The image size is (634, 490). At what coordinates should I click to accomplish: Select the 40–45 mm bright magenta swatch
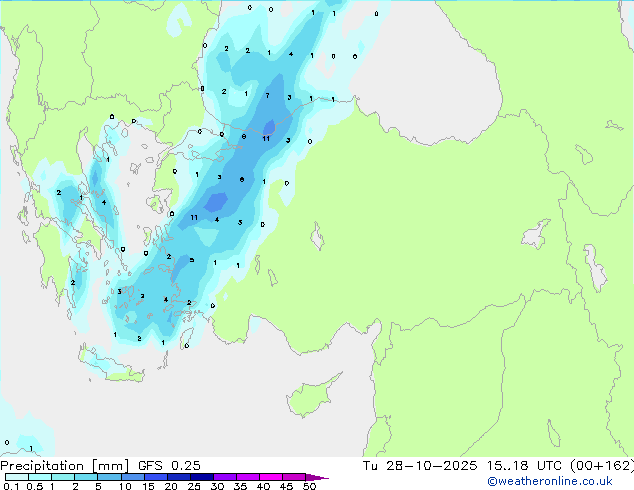(x=271, y=477)
